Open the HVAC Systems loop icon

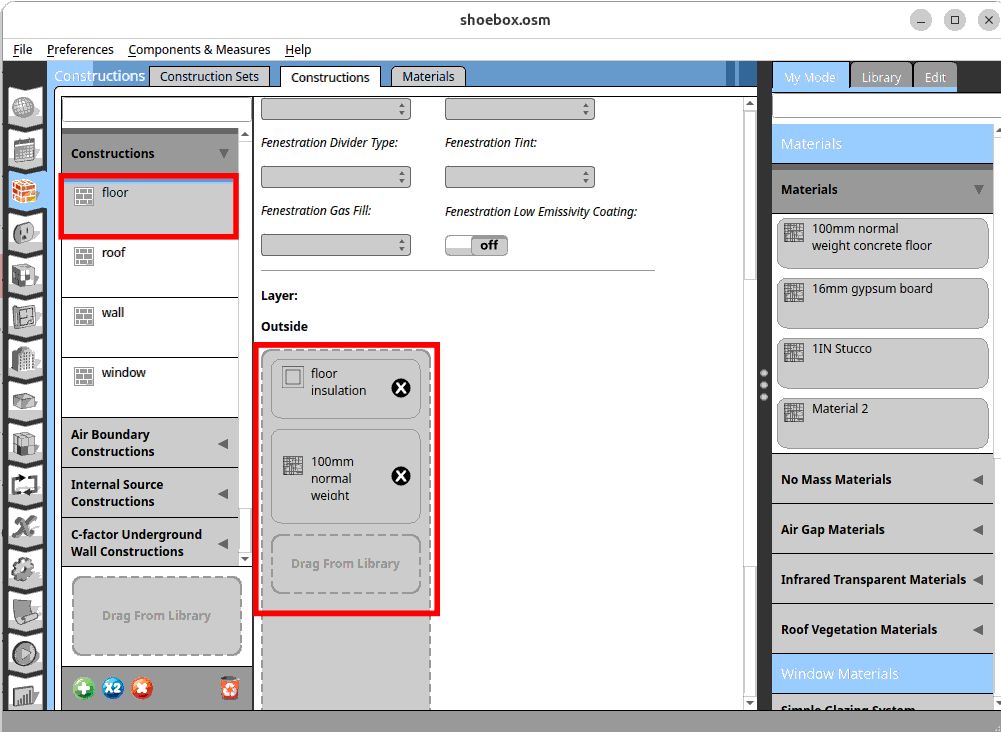pyautogui.click(x=24, y=486)
